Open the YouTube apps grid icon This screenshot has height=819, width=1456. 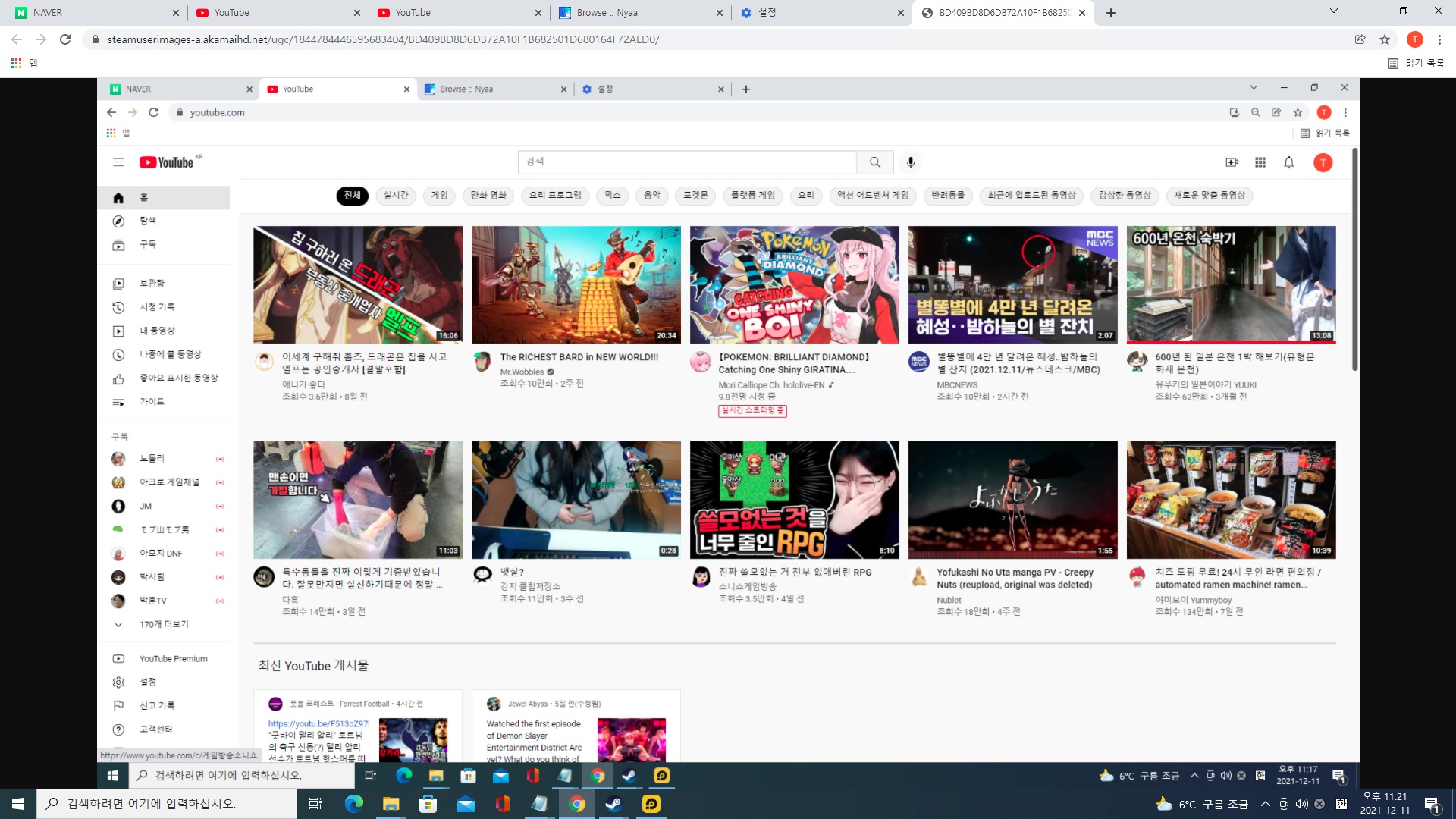click(1260, 162)
